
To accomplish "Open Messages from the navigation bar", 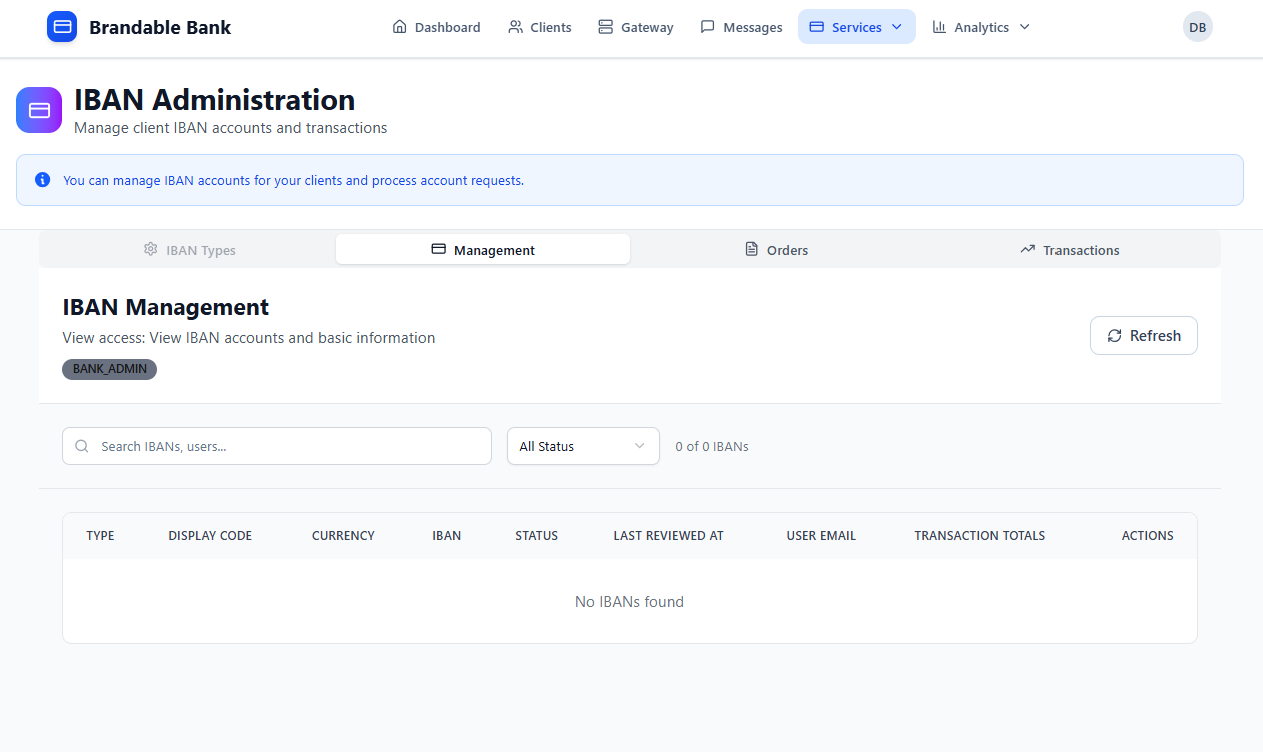I will [x=740, y=27].
